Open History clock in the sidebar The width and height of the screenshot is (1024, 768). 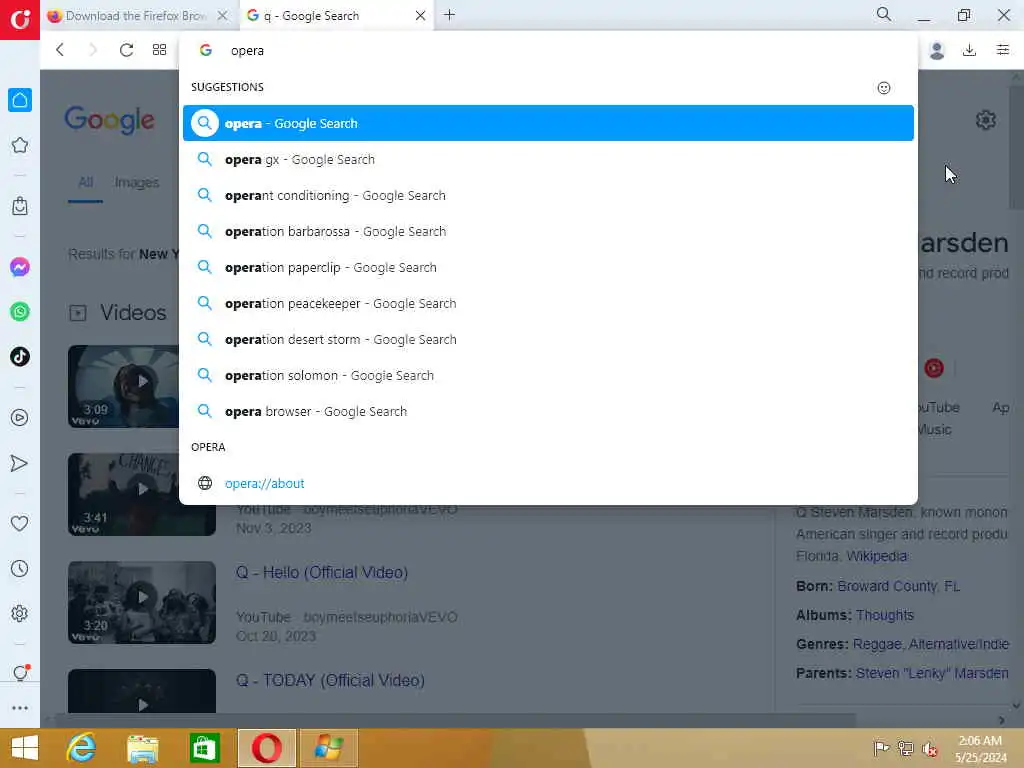pyautogui.click(x=20, y=568)
